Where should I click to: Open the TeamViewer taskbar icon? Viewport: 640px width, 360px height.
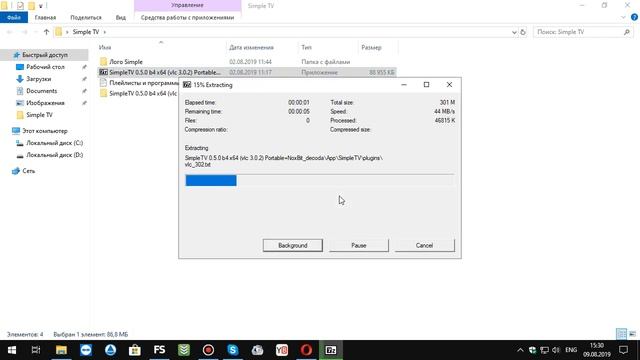pos(86,350)
